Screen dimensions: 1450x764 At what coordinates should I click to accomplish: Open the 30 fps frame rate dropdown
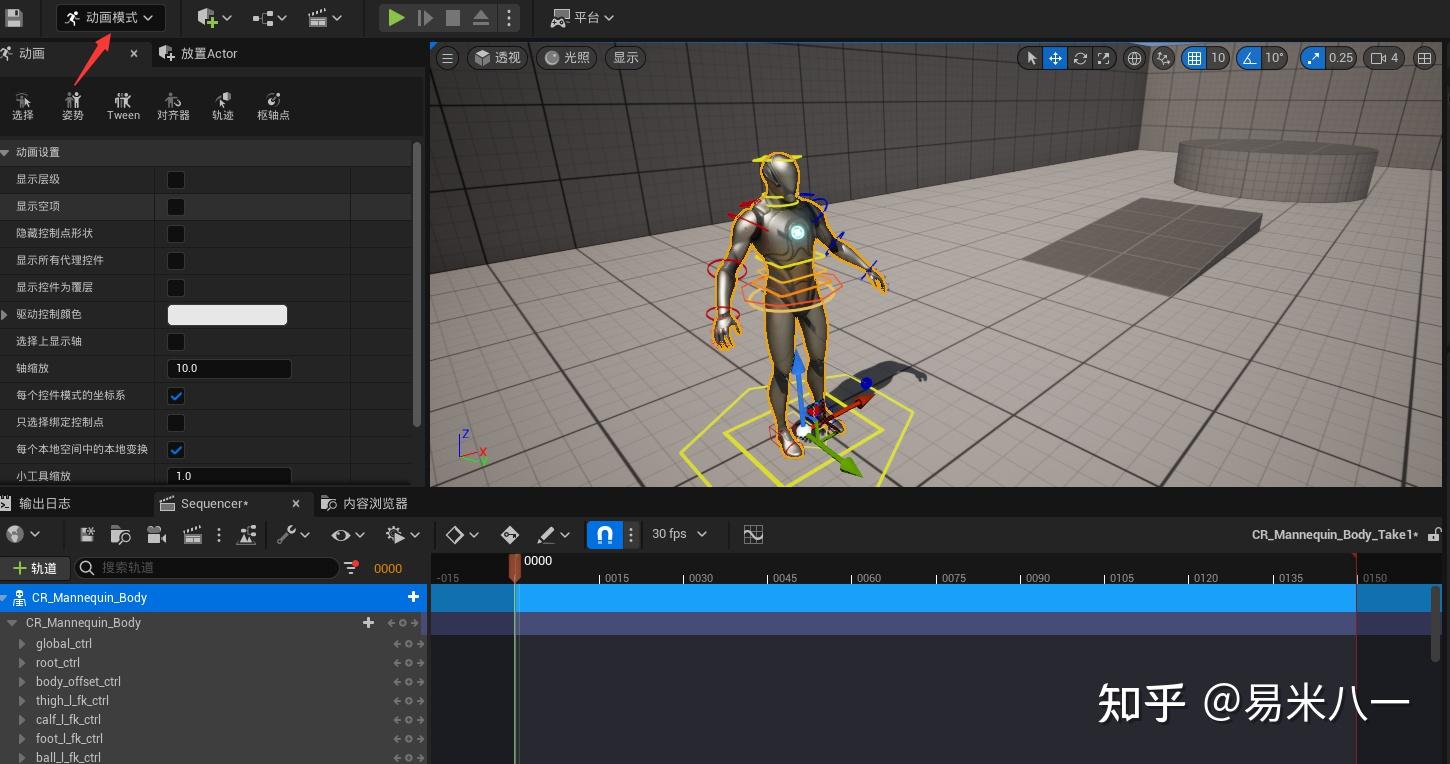679,534
